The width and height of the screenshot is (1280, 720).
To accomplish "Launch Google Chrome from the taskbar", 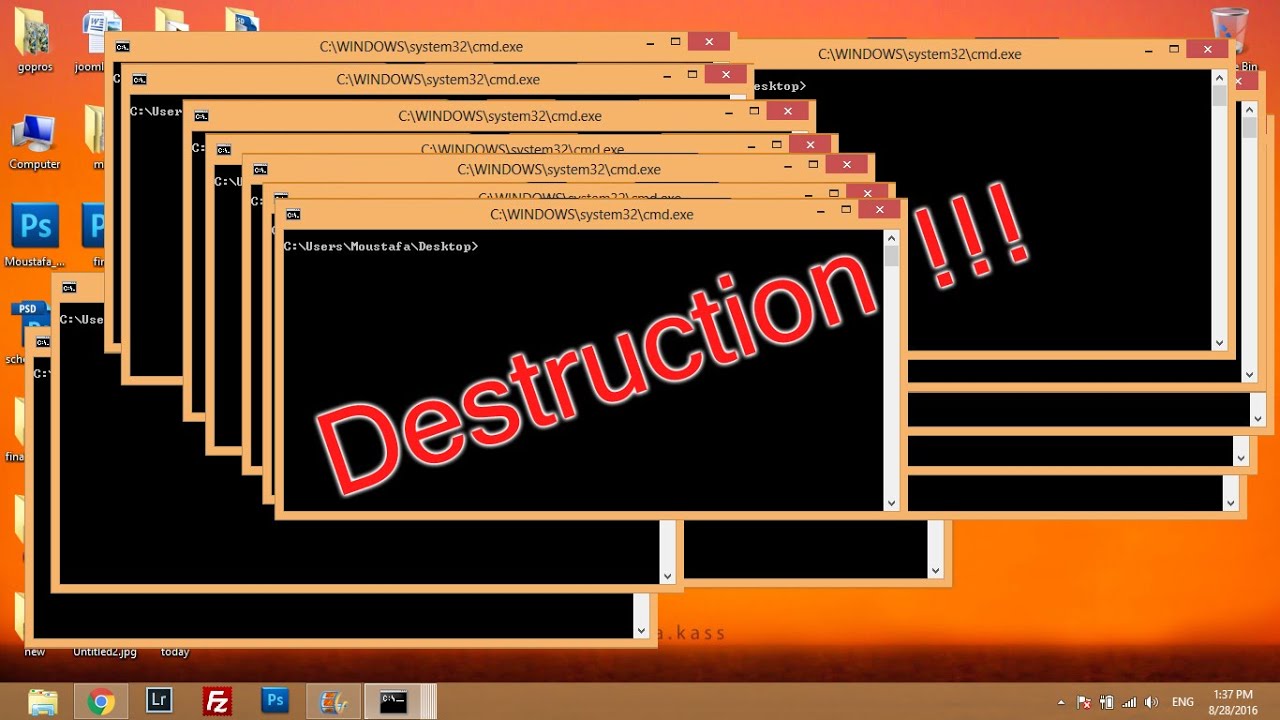I will pos(100,701).
